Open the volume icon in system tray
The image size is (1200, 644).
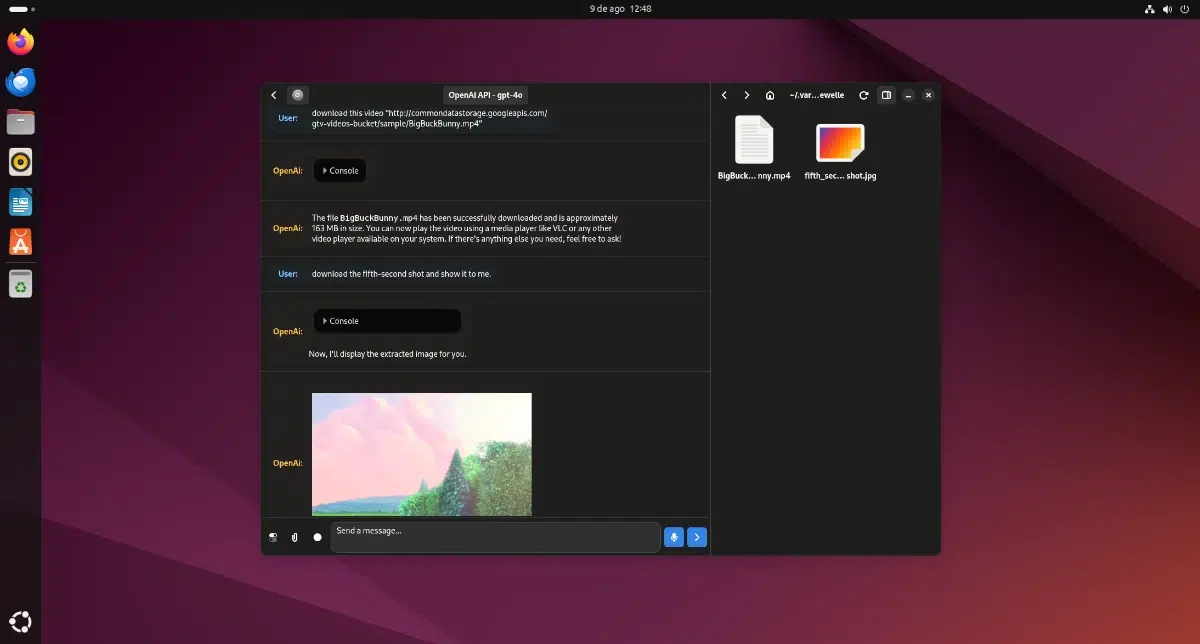pos(1168,8)
